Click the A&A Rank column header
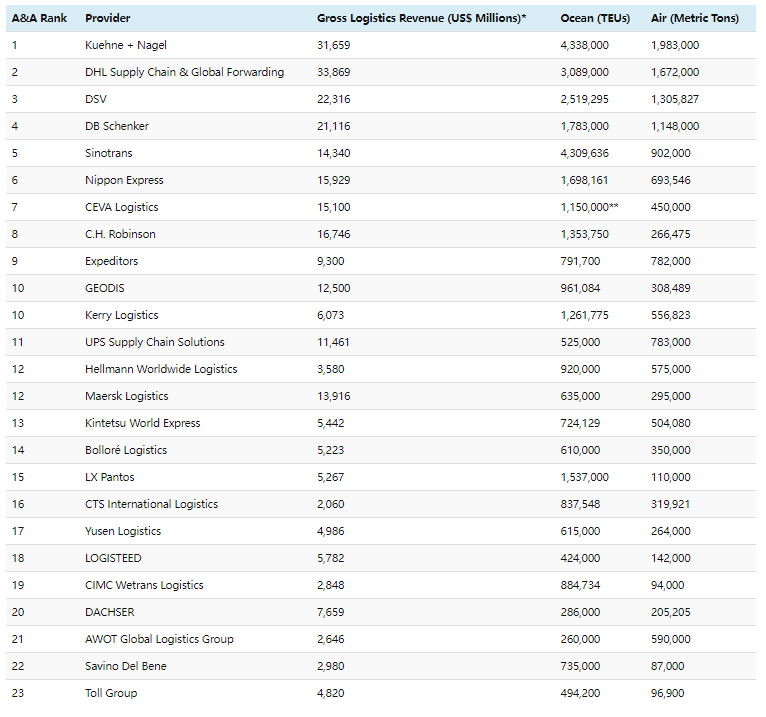The image size is (766, 717). pyautogui.click(x=37, y=19)
